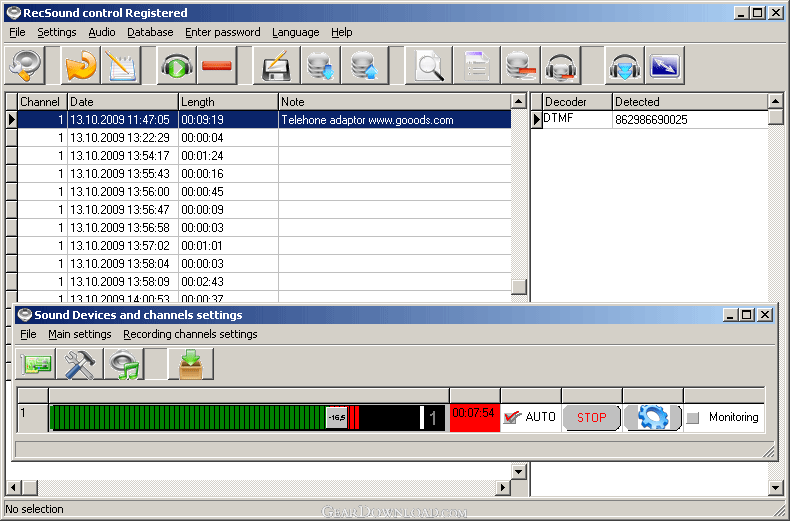Click database upload arrow icon
790x521 pixels.
point(364,65)
